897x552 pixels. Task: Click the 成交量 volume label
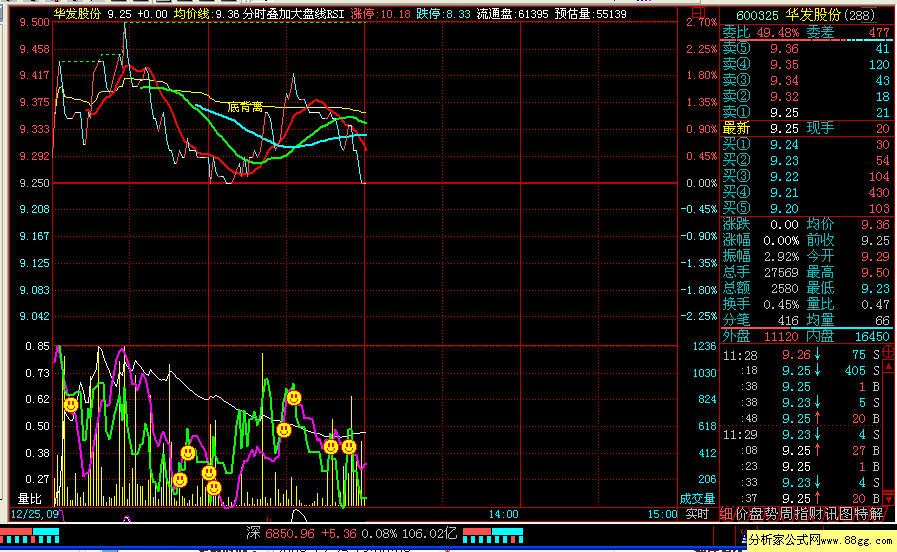(x=697, y=499)
